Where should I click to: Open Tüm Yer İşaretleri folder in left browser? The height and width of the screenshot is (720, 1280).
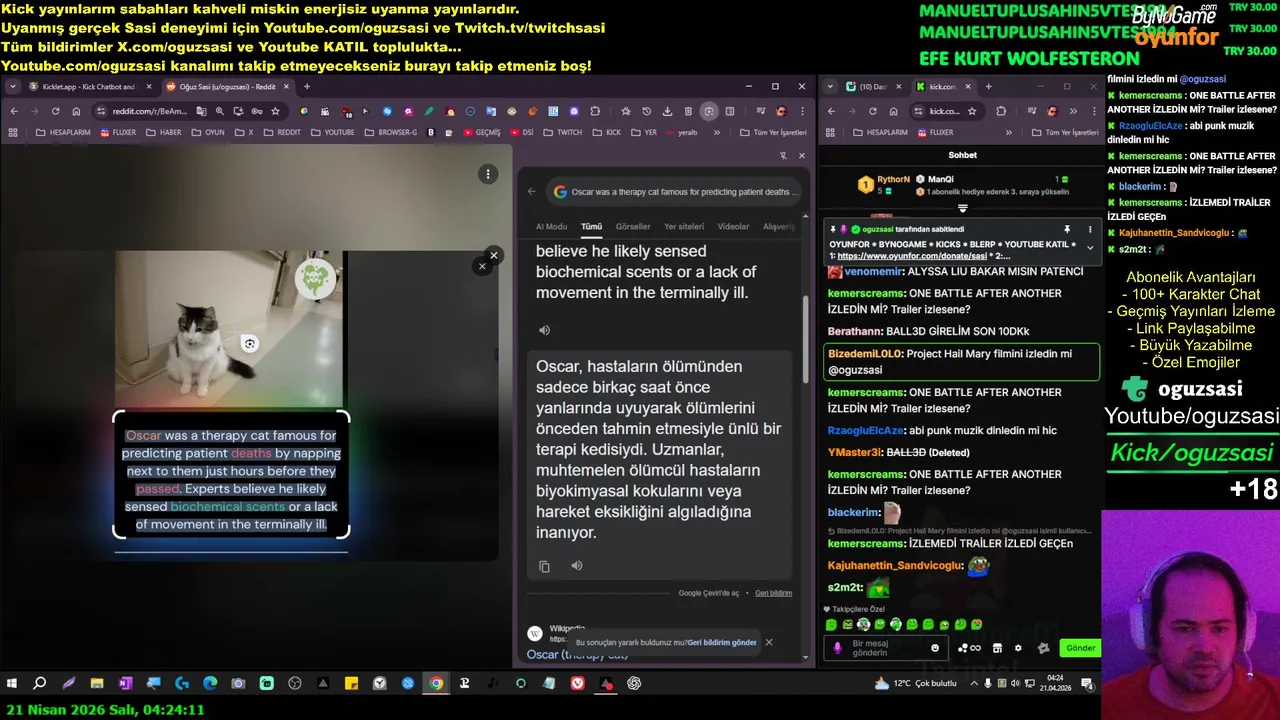coord(773,132)
